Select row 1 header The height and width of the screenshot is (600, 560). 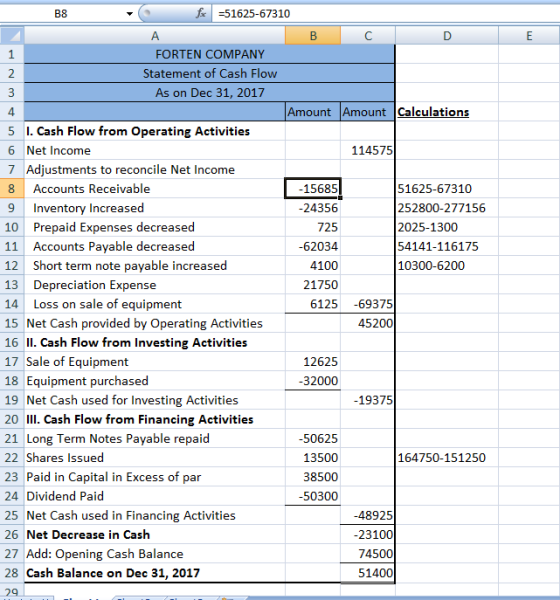(x=12, y=54)
